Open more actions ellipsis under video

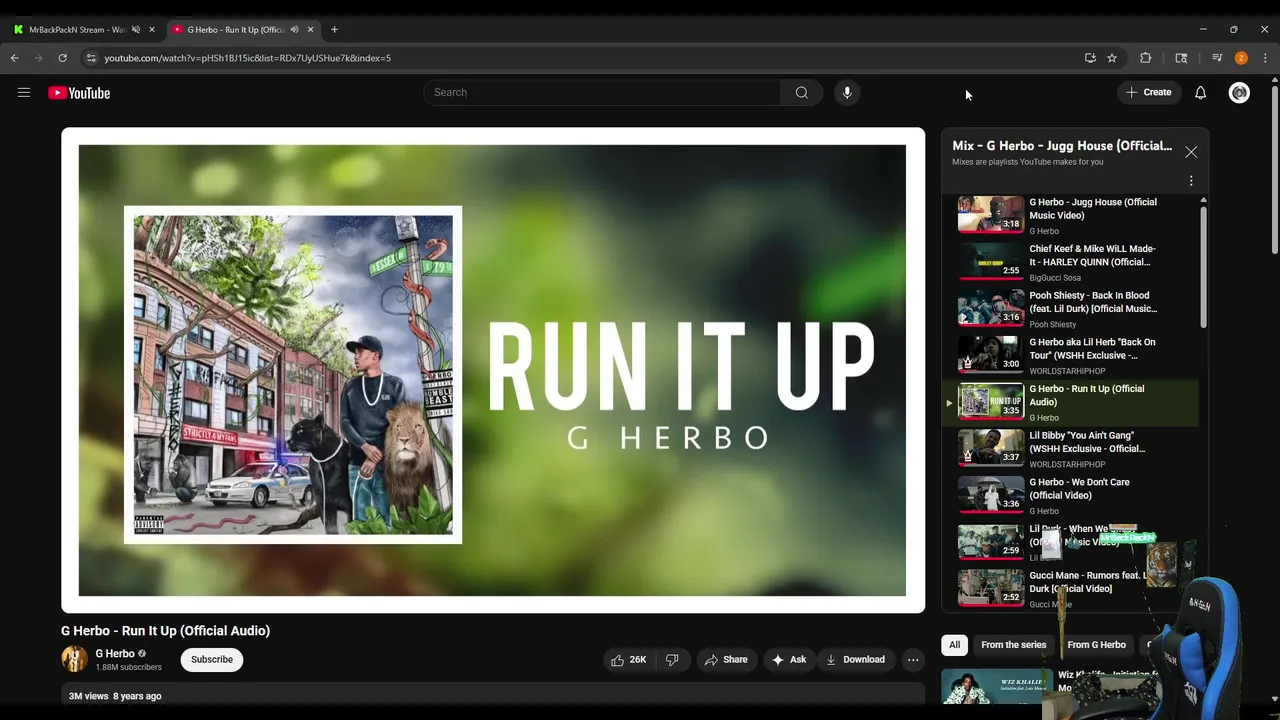[x=912, y=660]
